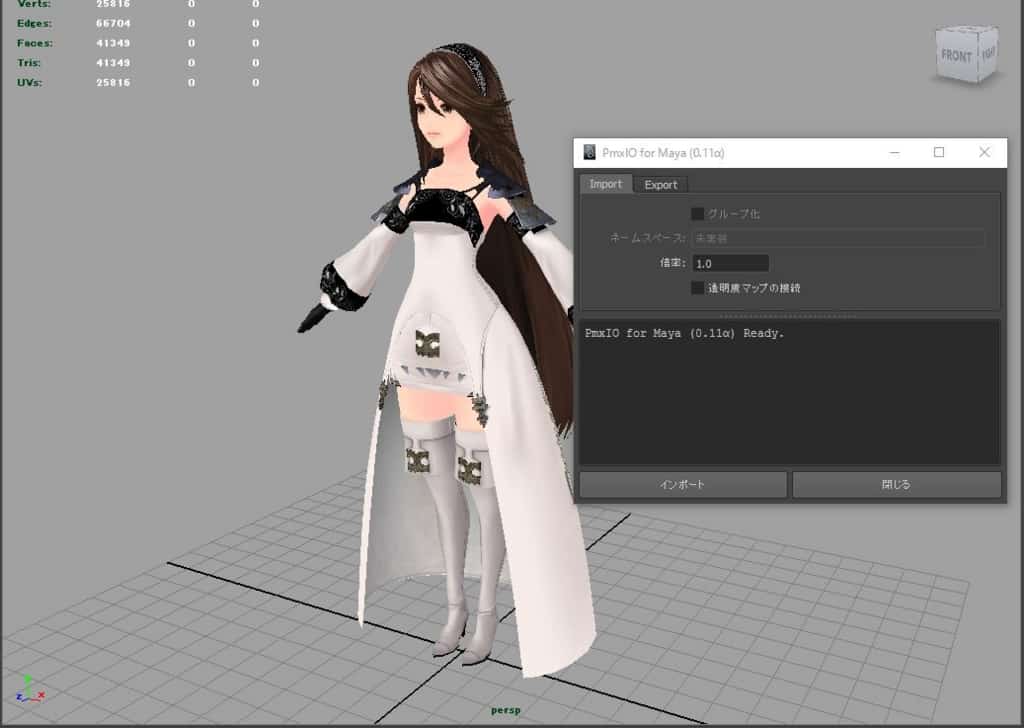Click the 倍率 scale input field

point(730,264)
